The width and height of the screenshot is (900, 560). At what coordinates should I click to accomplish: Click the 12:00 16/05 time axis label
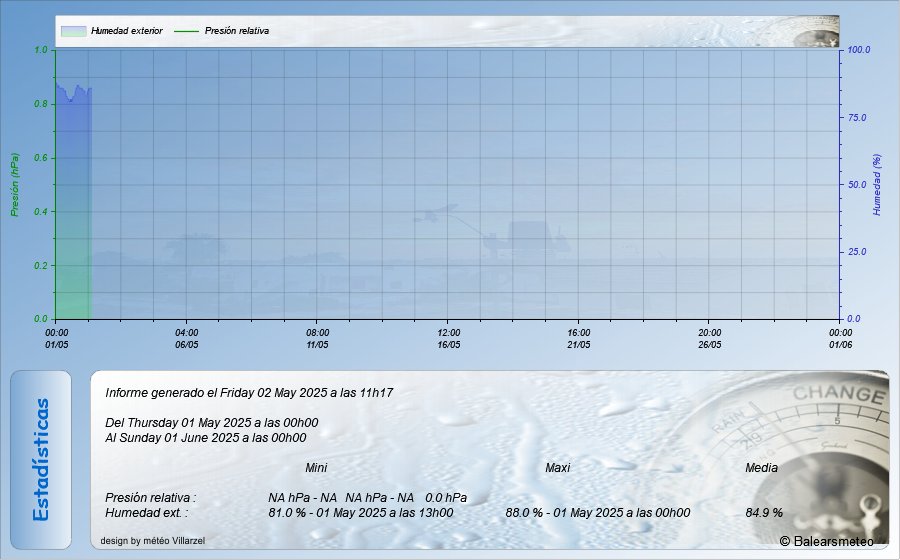[x=448, y=339]
